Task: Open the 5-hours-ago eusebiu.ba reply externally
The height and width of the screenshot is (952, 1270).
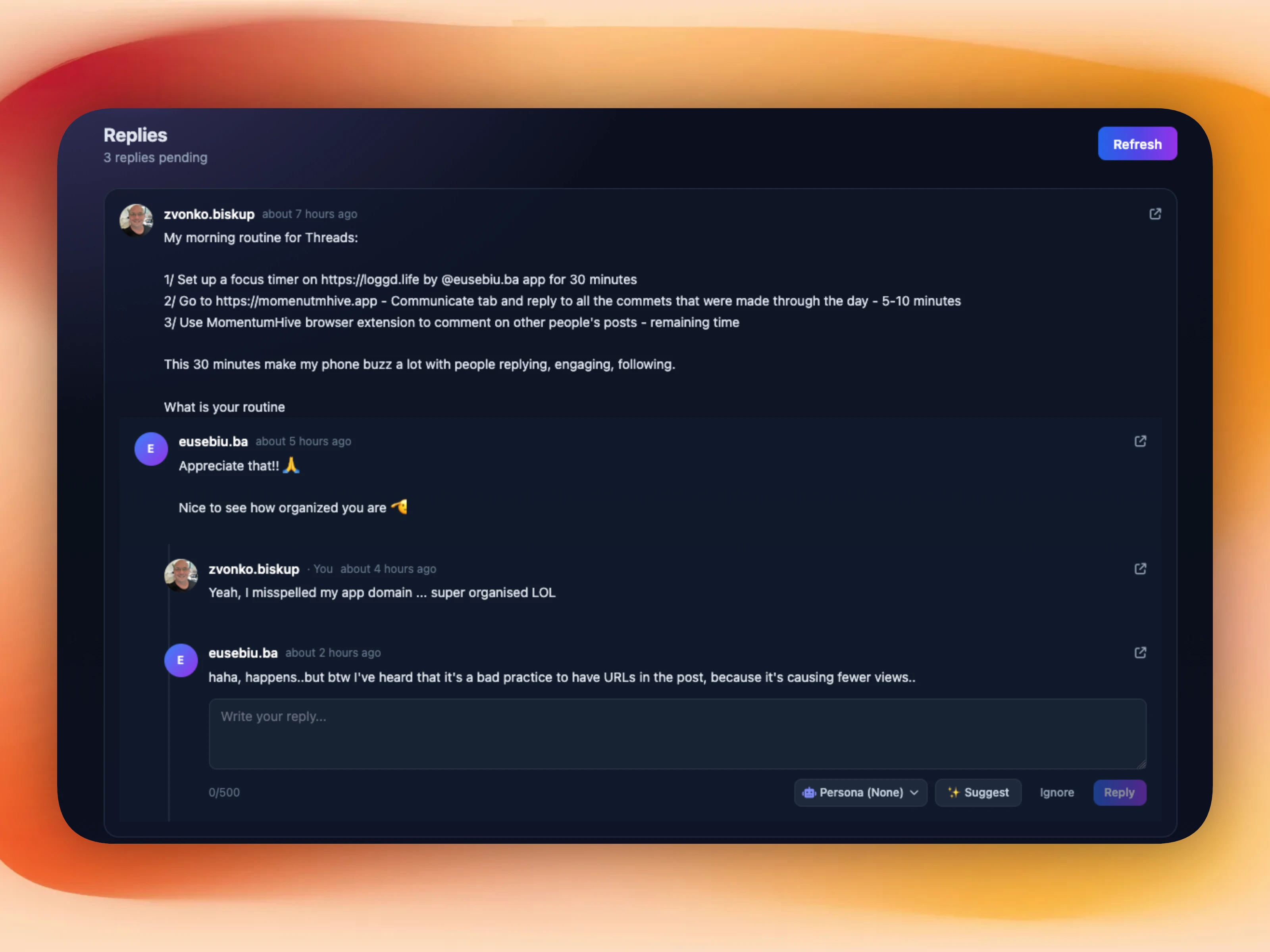Action: pyautogui.click(x=1140, y=441)
